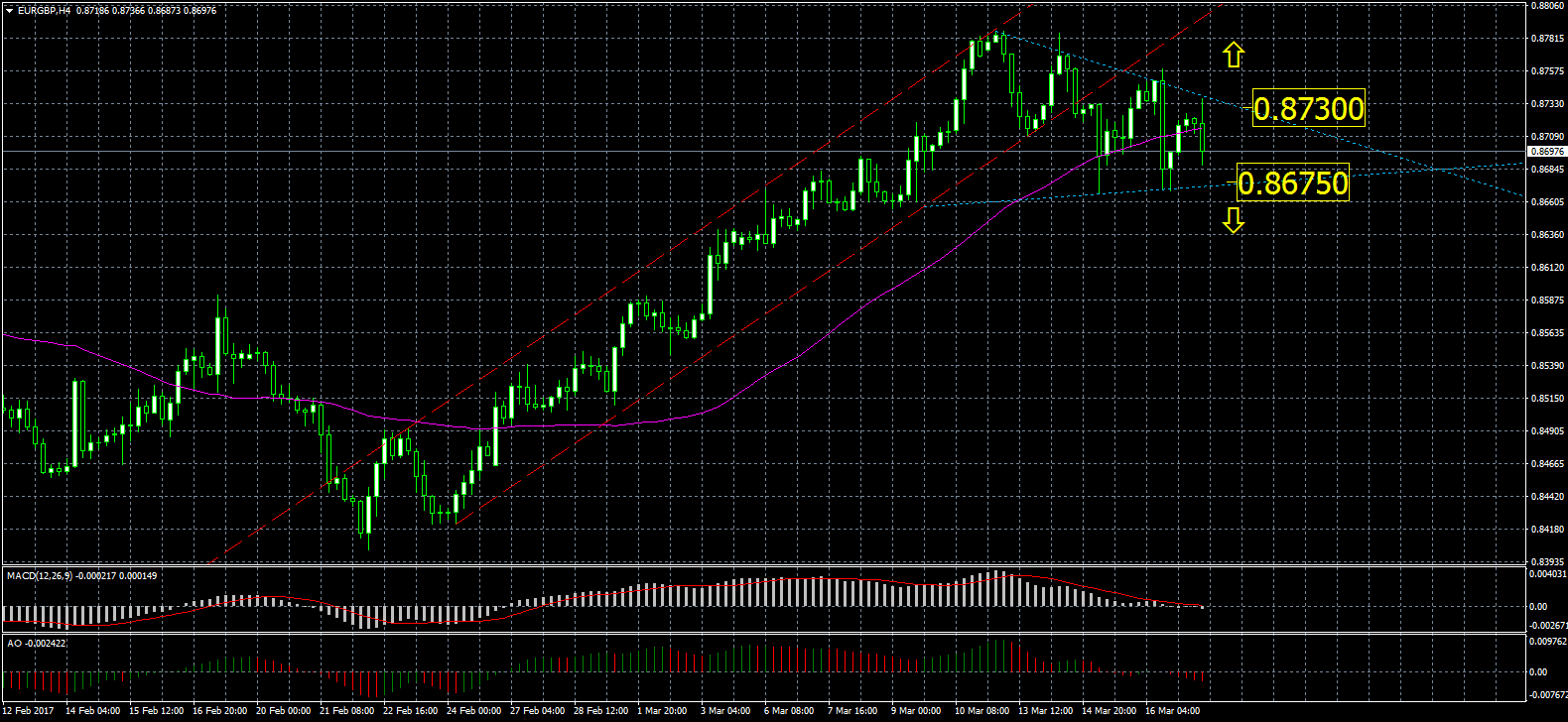Select the 0.86750 price label
Viewport: 1568px width, 722px height.
click(1293, 183)
